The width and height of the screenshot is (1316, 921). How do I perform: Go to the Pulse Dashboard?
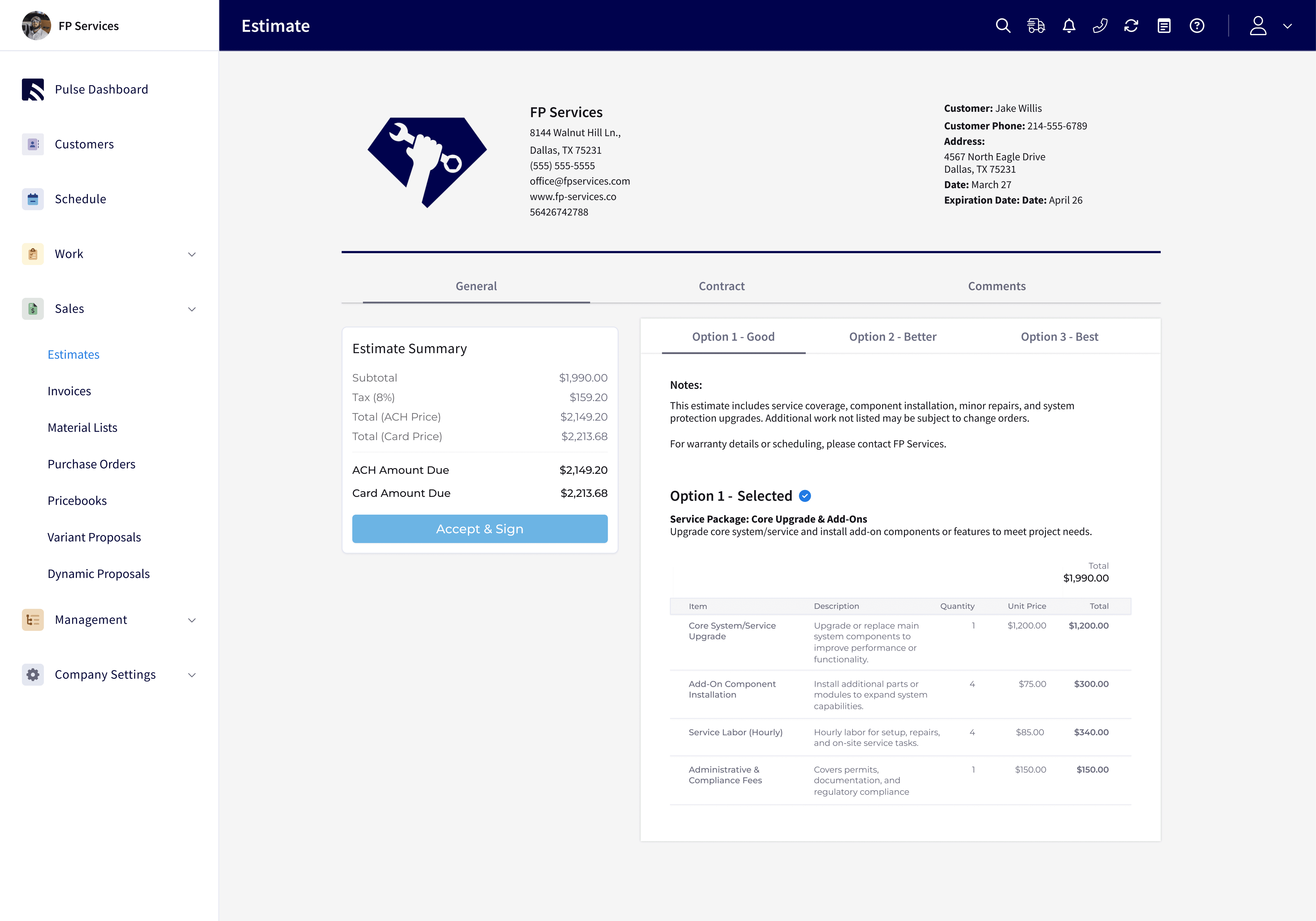pyautogui.click(x=101, y=89)
